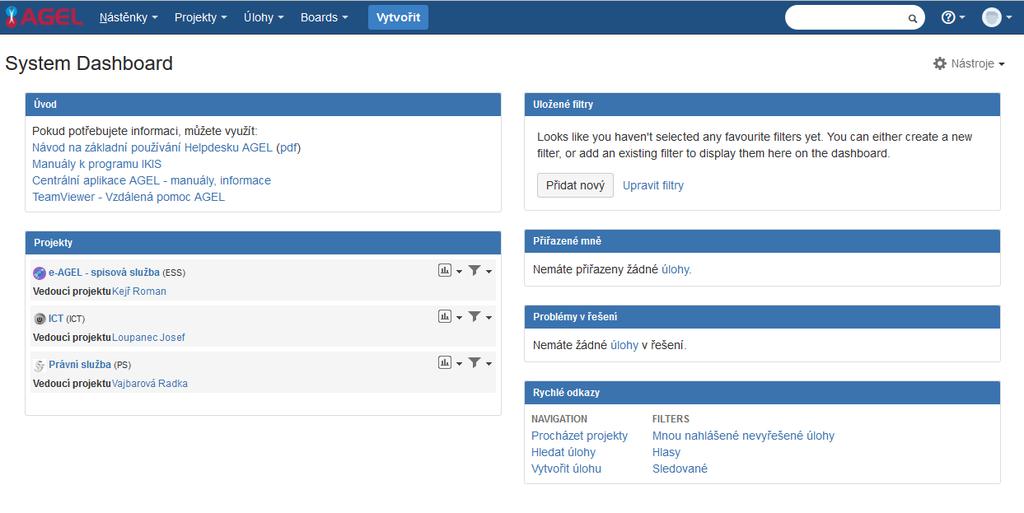Open Hledat úlohy quick link
This screenshot has width=1024, height=513.
tap(564, 452)
